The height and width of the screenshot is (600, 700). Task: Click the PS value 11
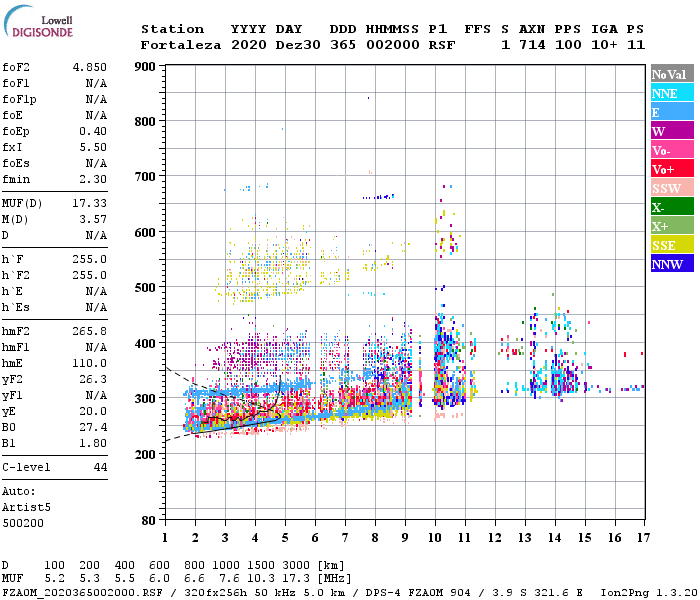[636, 45]
